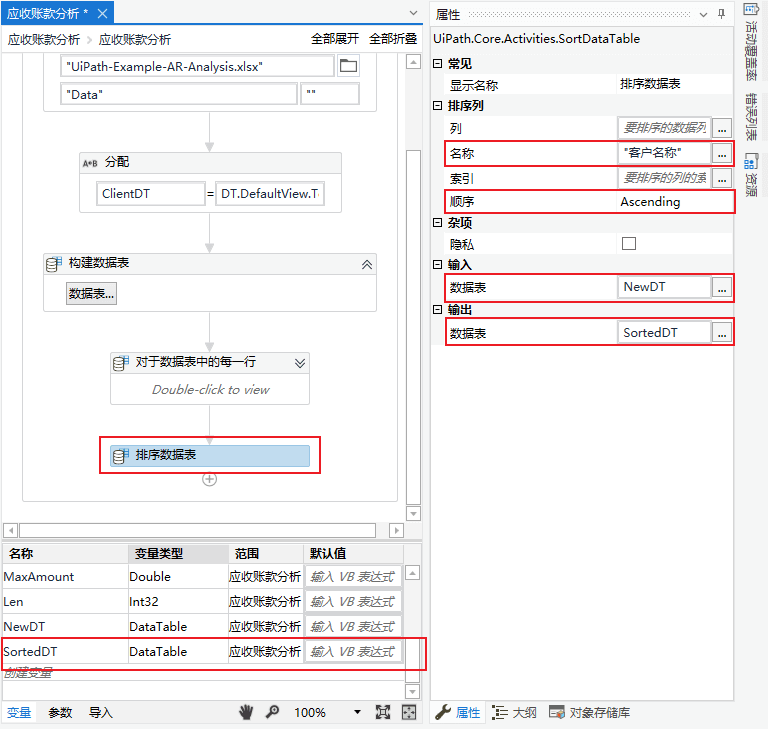Collapse the 构建数据表 activity
The width and height of the screenshot is (768, 729).
point(366,264)
